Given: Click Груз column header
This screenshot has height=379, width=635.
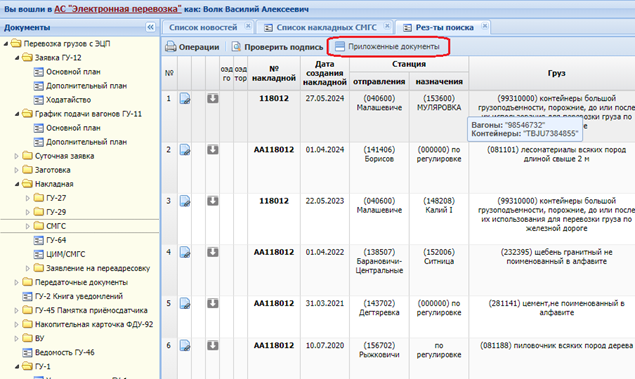Looking at the screenshot, I should (x=556, y=73).
